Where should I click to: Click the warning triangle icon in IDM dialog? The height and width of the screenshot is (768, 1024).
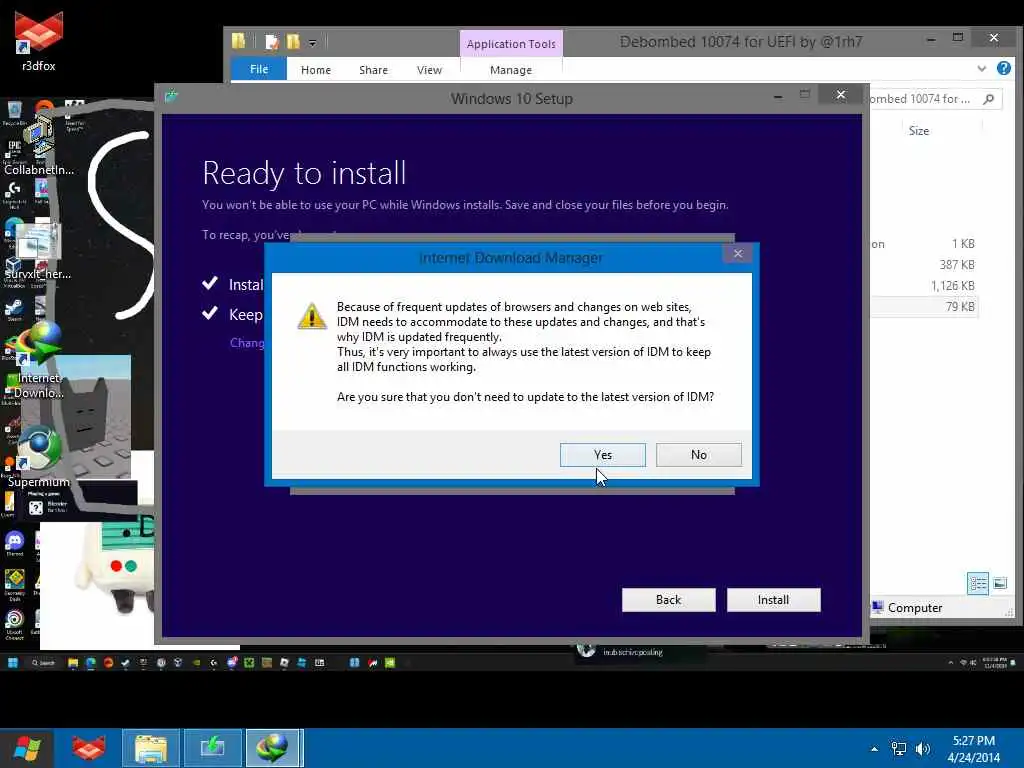(312, 316)
